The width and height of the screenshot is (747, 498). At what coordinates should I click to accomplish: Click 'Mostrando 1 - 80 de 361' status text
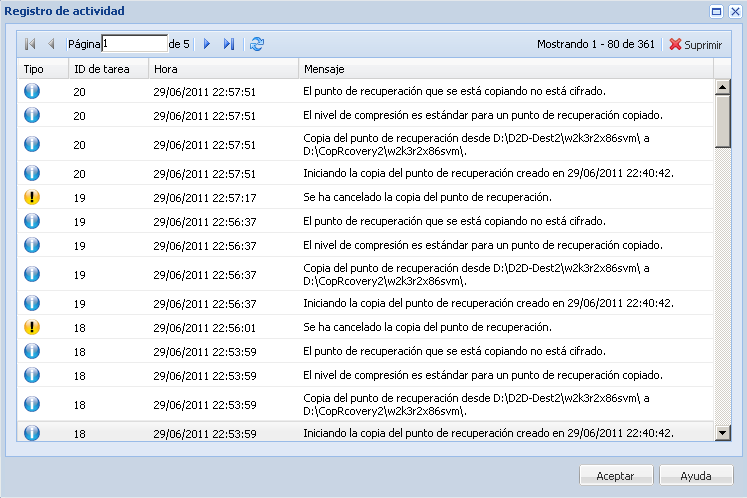point(596,44)
